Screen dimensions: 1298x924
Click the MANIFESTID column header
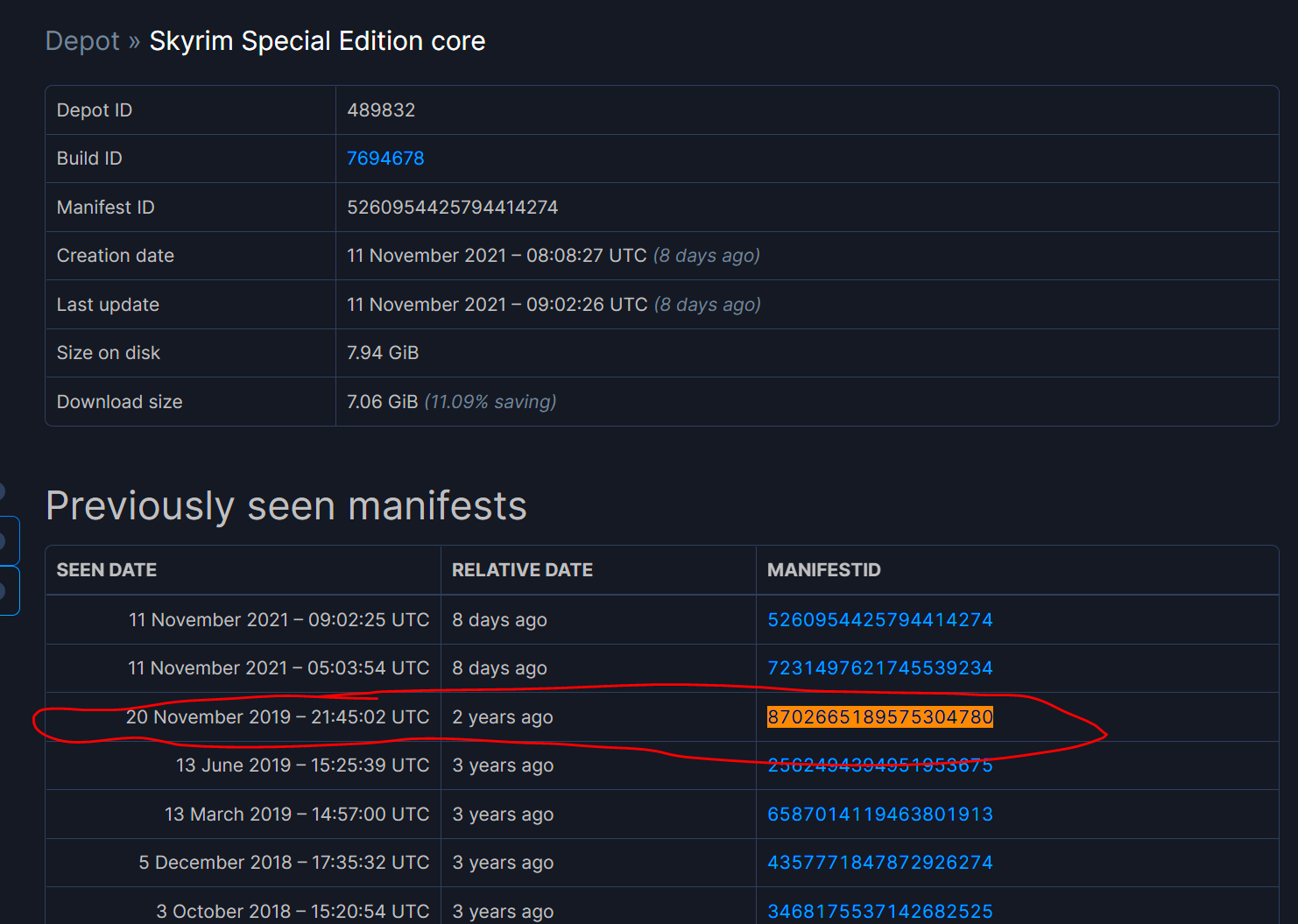tap(824, 570)
